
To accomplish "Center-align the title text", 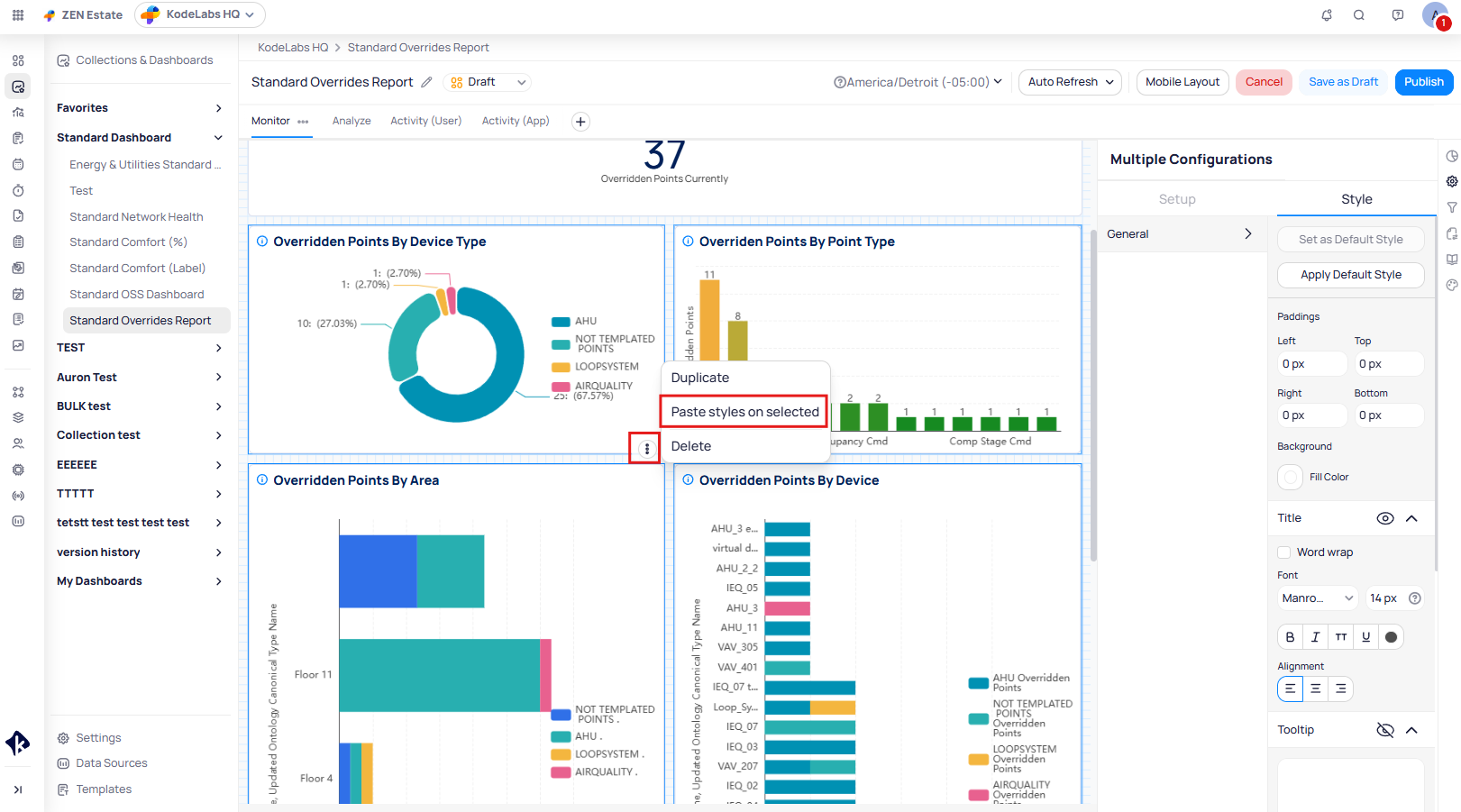I will pyautogui.click(x=1315, y=689).
